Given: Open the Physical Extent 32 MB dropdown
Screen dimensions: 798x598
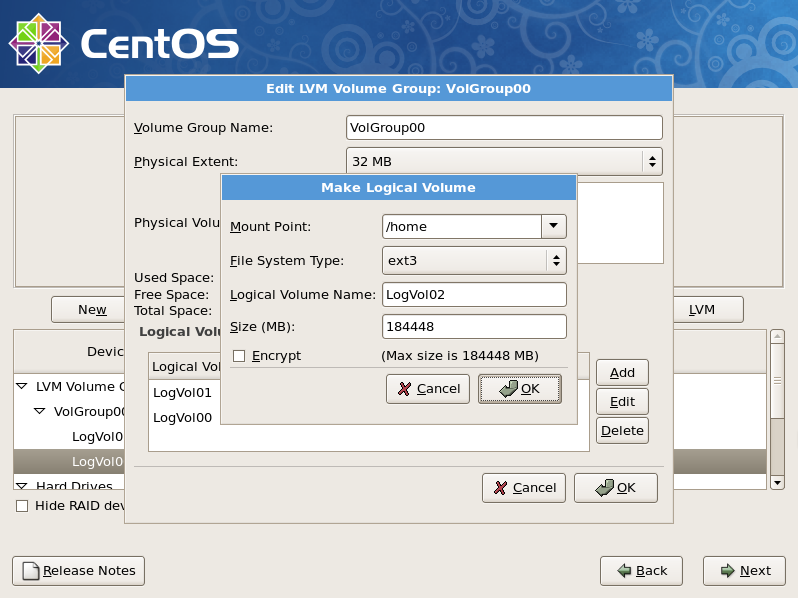Looking at the screenshot, I should coord(504,161).
